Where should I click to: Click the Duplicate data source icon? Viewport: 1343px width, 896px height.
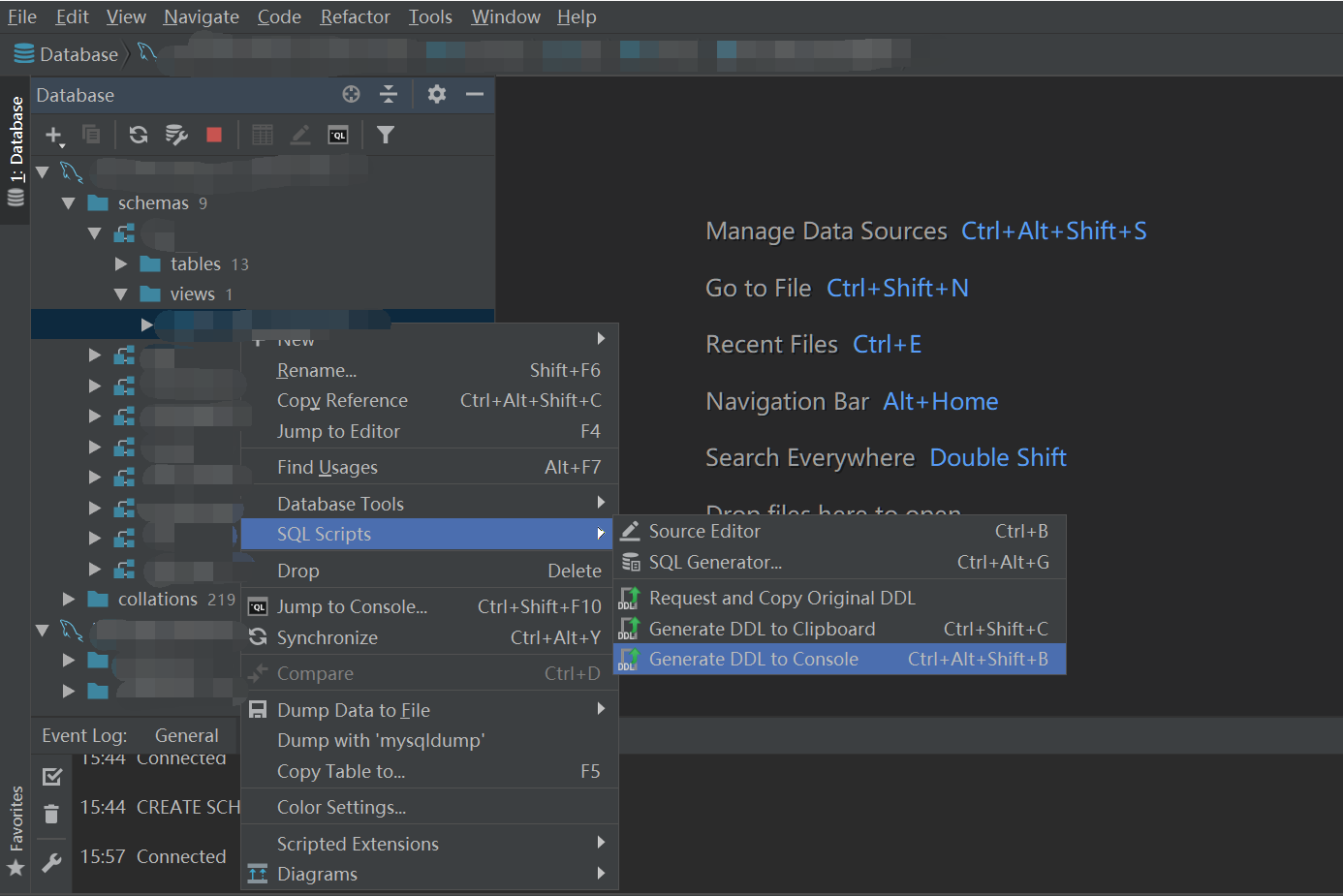[x=91, y=135]
